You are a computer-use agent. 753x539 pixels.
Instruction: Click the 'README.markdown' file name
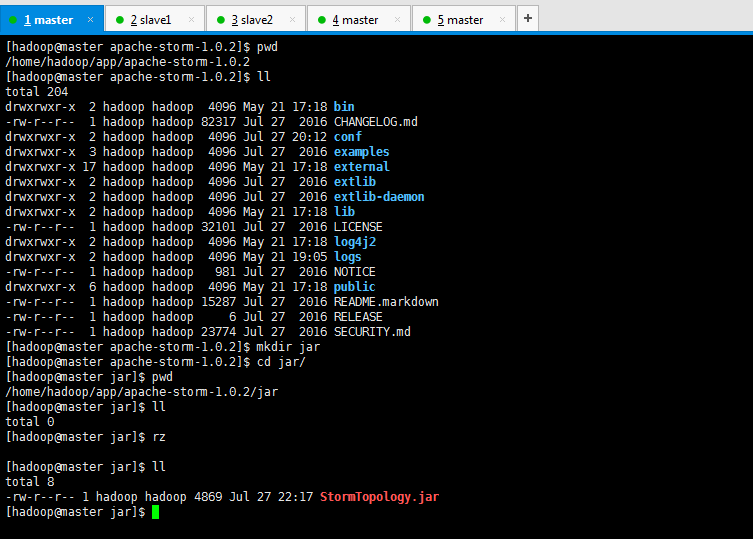[386, 302]
